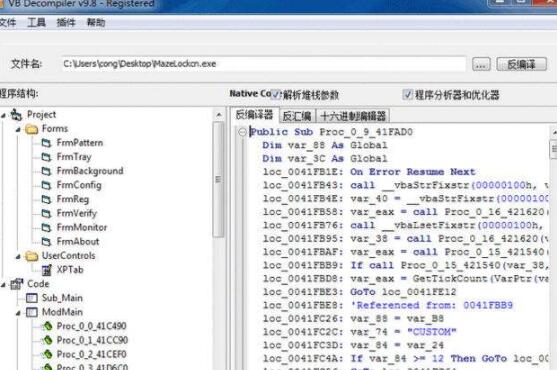557x370 pixels.
Task: Click the loc_0041FB1E On Error Resume Next line
Action: 369,172
